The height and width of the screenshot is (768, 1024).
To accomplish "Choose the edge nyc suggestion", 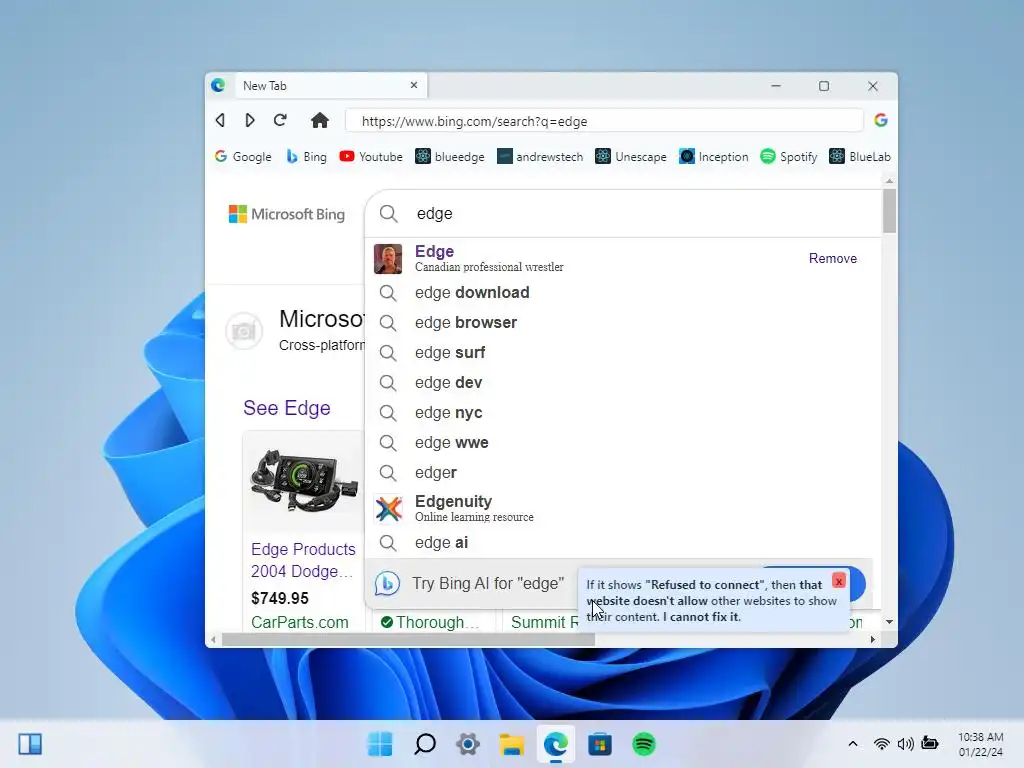I will pyautogui.click(x=624, y=413).
